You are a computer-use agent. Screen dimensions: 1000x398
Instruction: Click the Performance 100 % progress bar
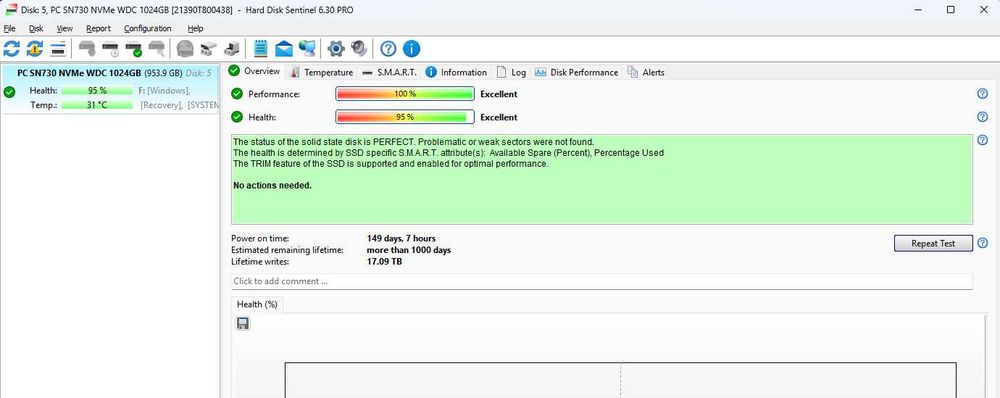click(x=405, y=94)
